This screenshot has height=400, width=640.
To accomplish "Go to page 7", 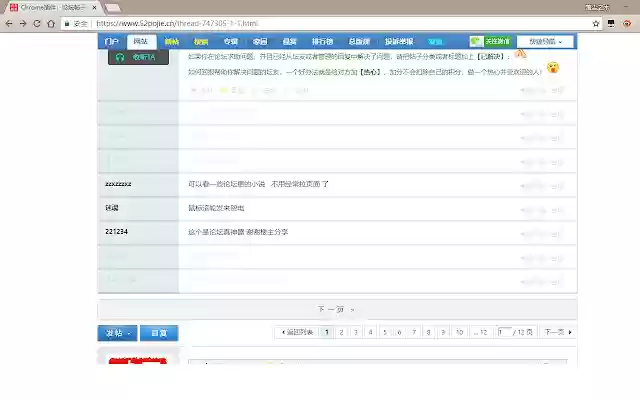I will click(414, 332).
